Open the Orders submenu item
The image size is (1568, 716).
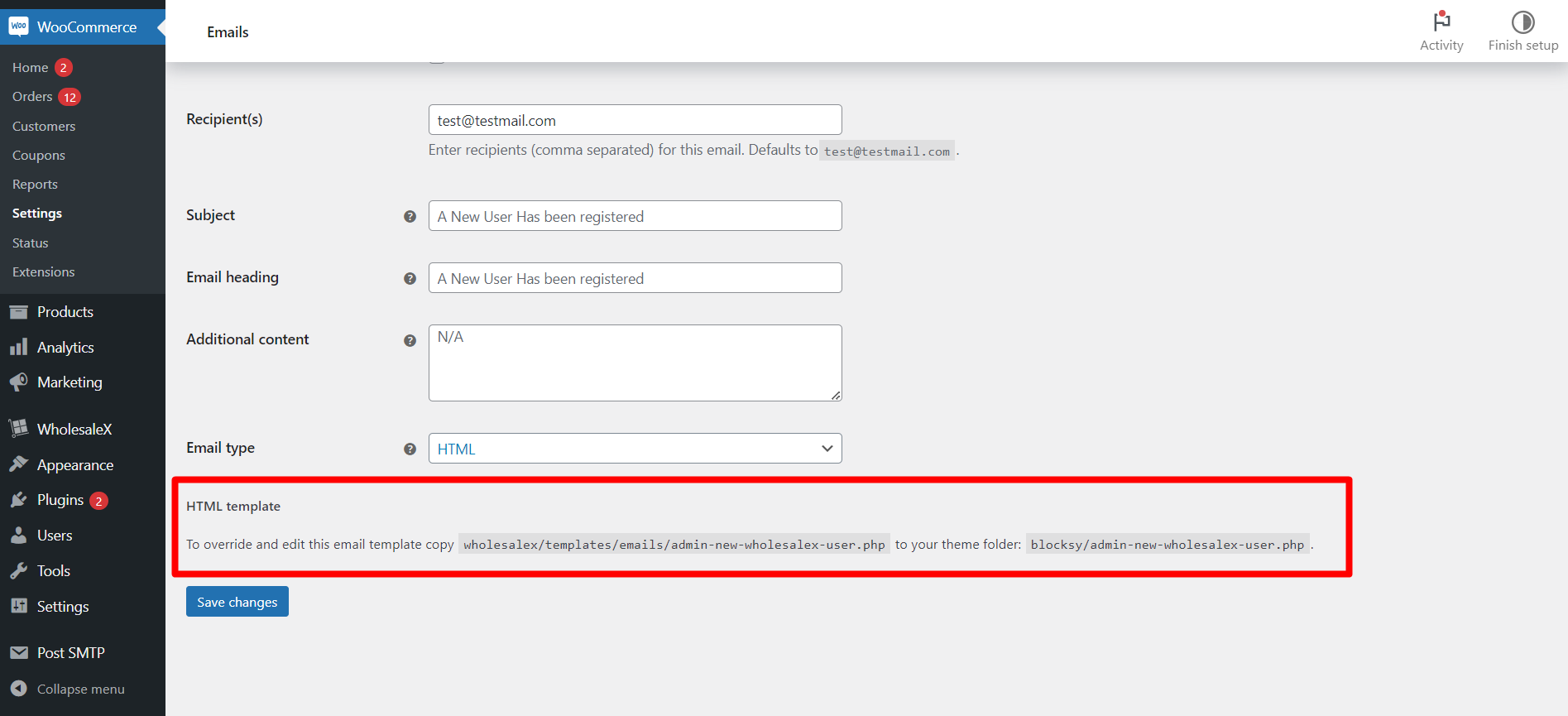click(32, 97)
